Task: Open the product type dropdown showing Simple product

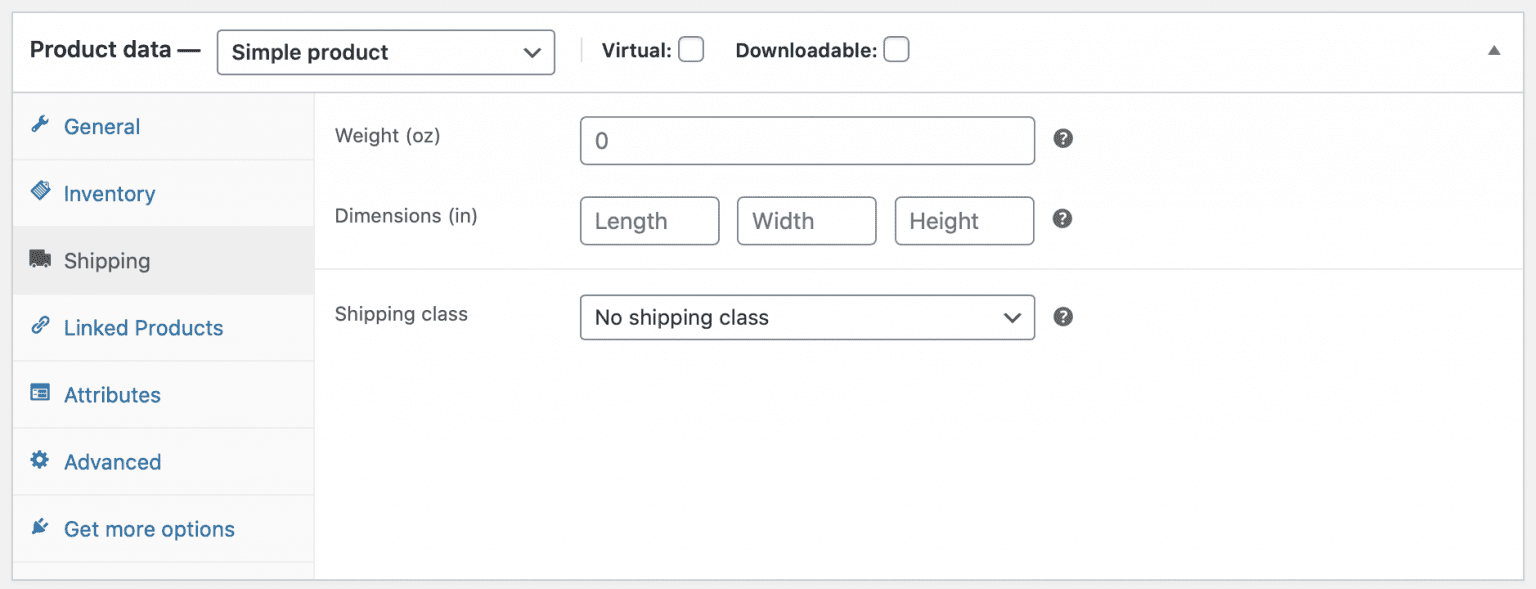Action: 386,52
